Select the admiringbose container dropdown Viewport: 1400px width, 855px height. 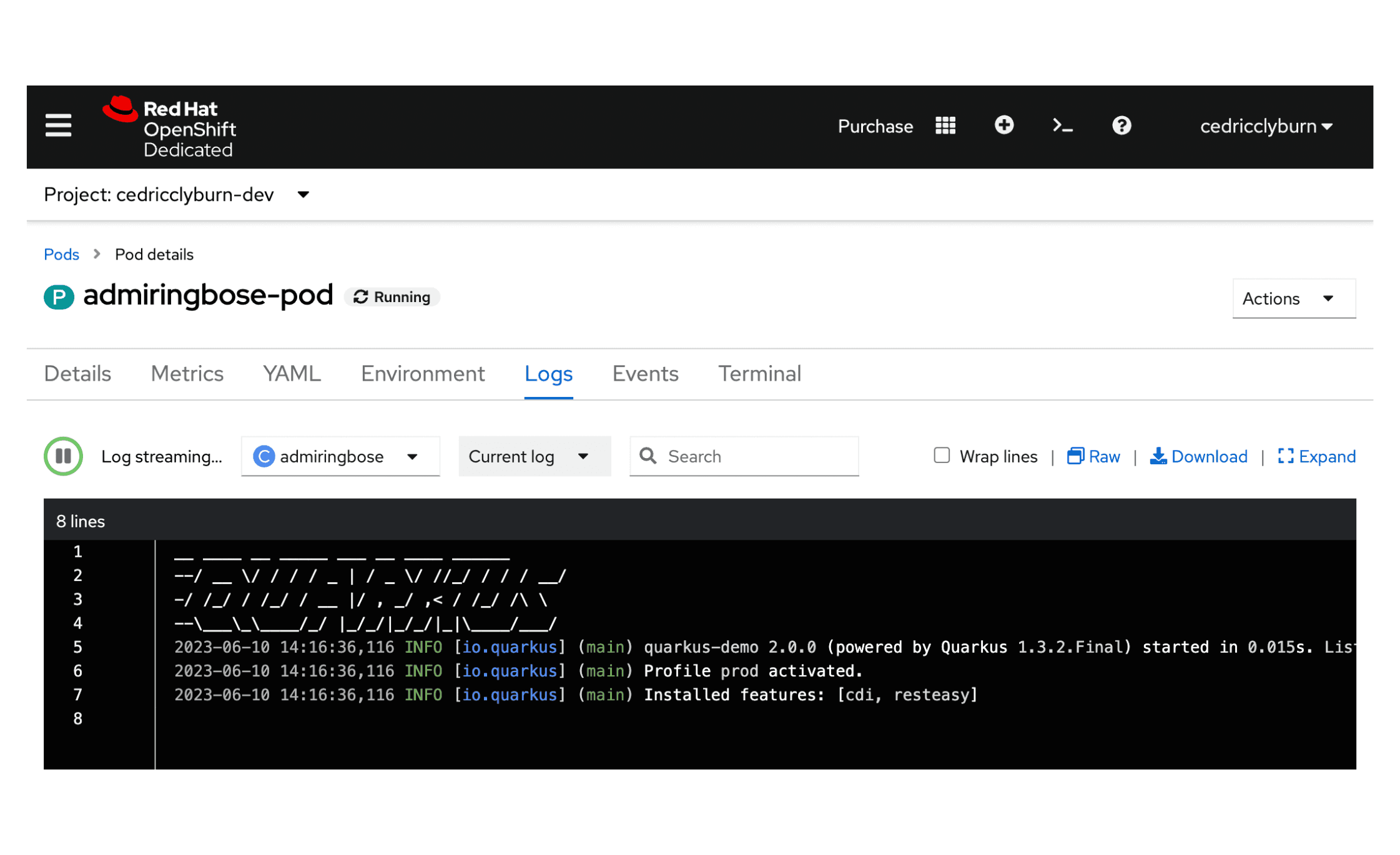coord(340,456)
